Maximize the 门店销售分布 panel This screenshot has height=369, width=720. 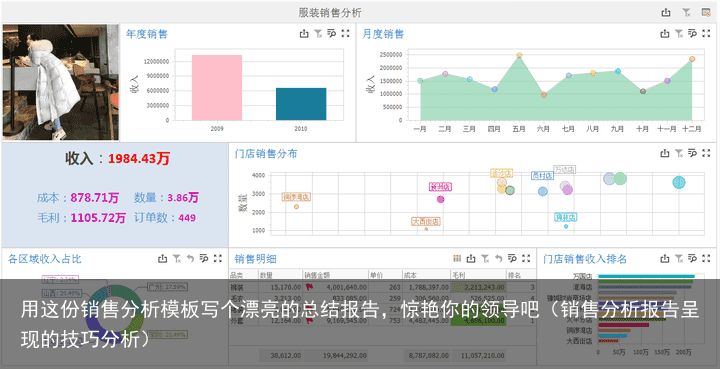pos(706,153)
